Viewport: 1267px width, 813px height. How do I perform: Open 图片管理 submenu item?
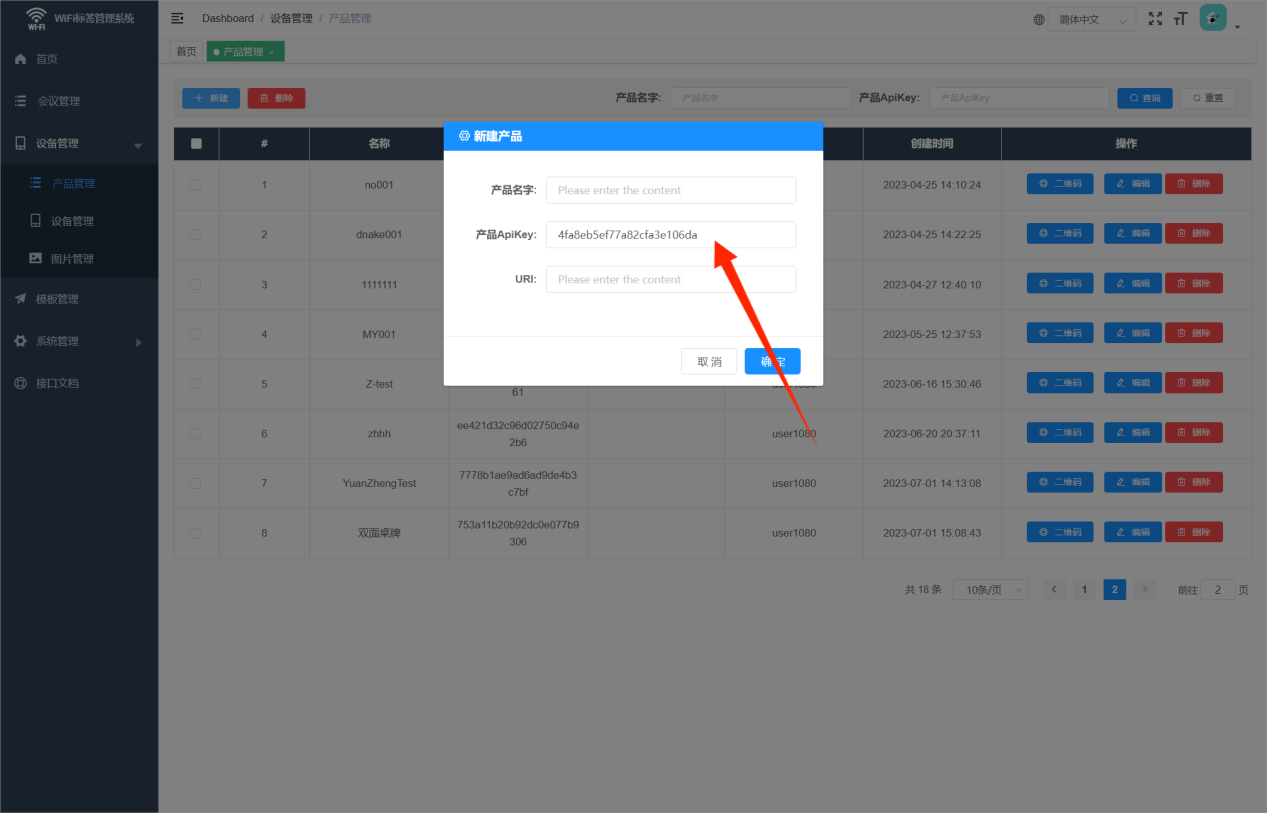pos(79,258)
